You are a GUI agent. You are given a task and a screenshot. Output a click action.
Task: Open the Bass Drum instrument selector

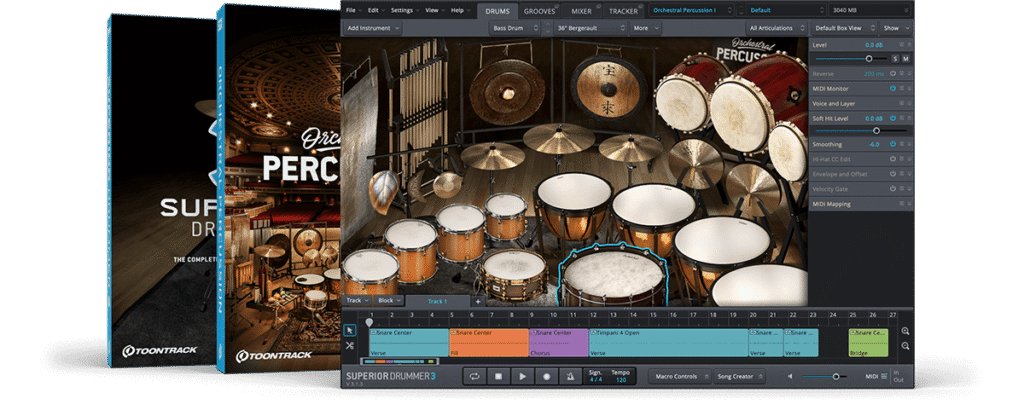coord(515,28)
